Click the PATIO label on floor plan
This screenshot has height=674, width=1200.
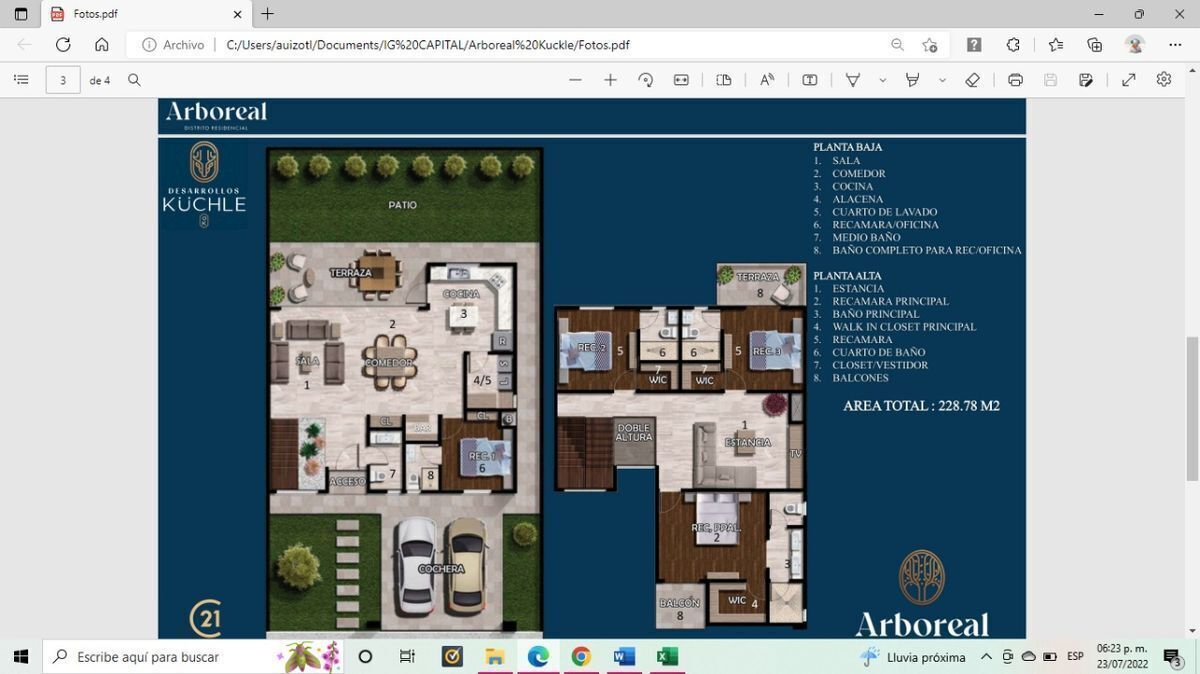pos(402,205)
